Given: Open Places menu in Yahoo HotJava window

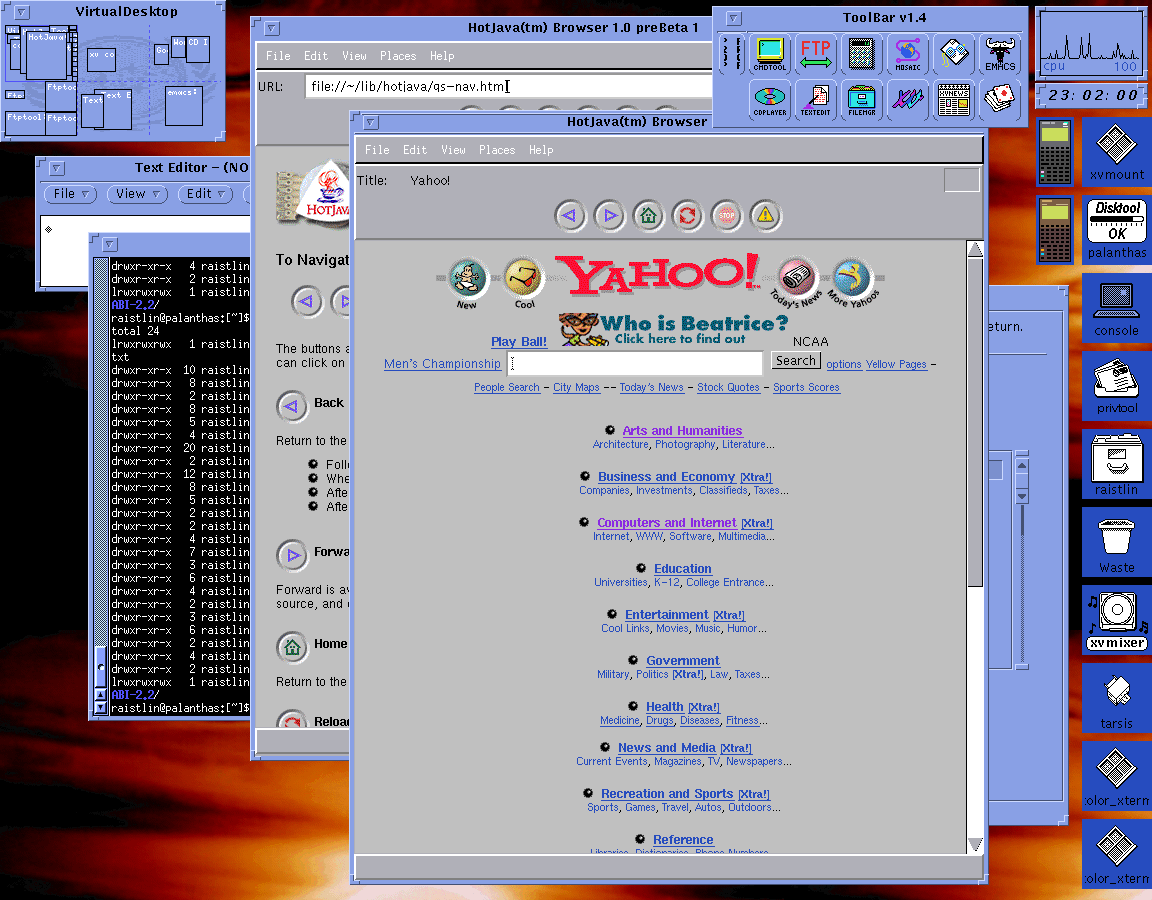Looking at the screenshot, I should click(497, 150).
